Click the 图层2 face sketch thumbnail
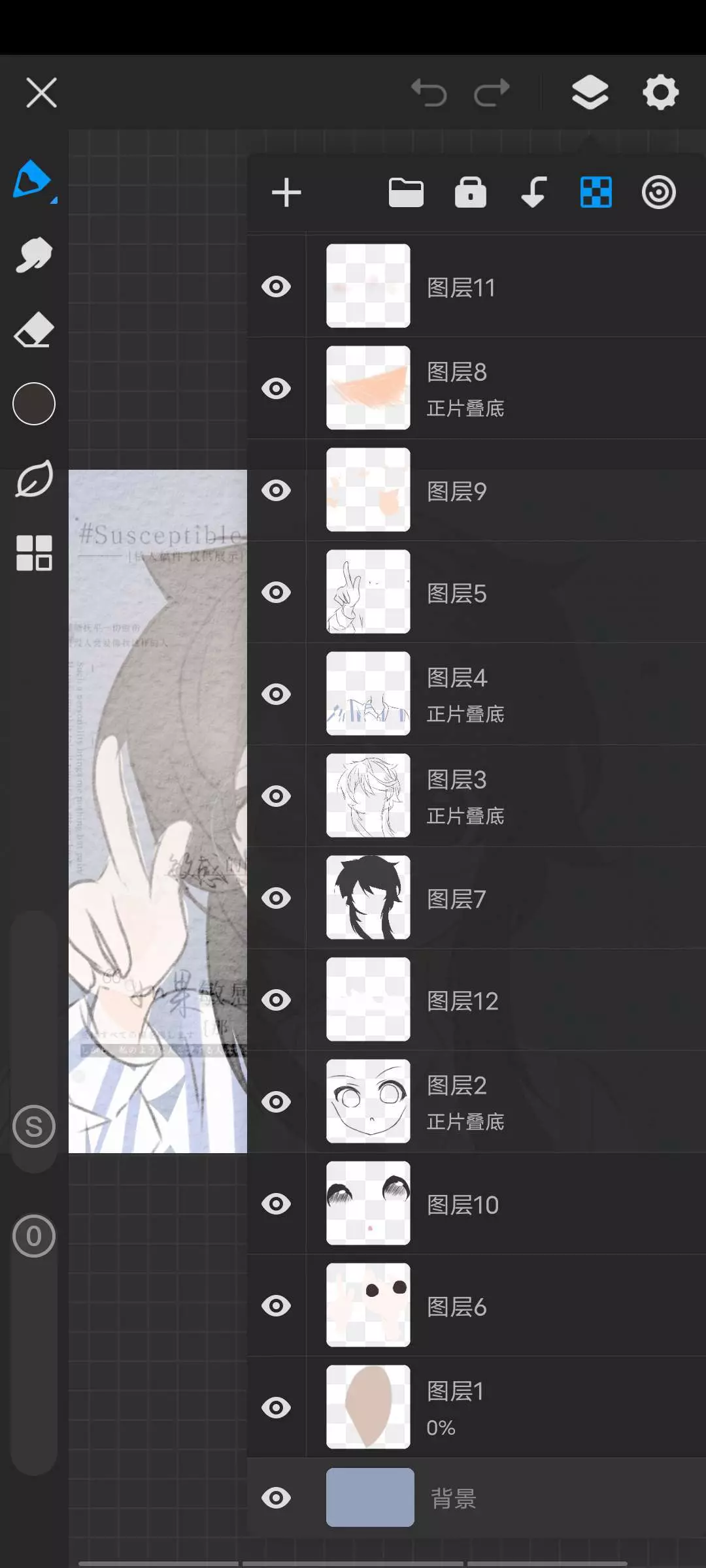Image resolution: width=706 pixels, height=1568 pixels. [x=368, y=1102]
